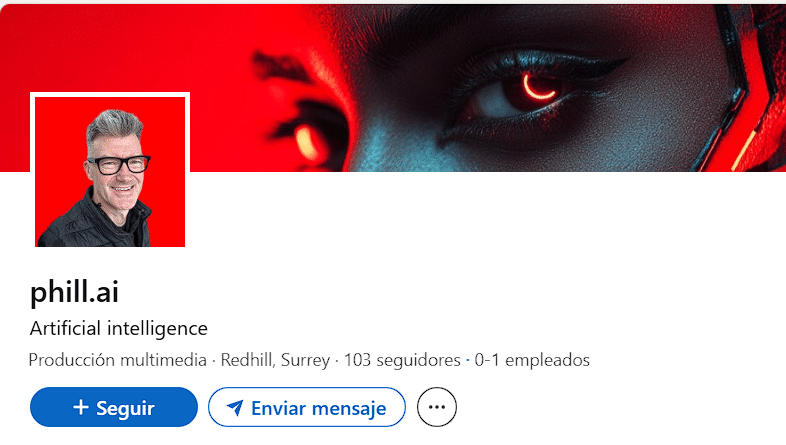The width and height of the screenshot is (786, 445).
Task: Click the paper plane icon in Enviar mensaje
Action: (x=235, y=408)
